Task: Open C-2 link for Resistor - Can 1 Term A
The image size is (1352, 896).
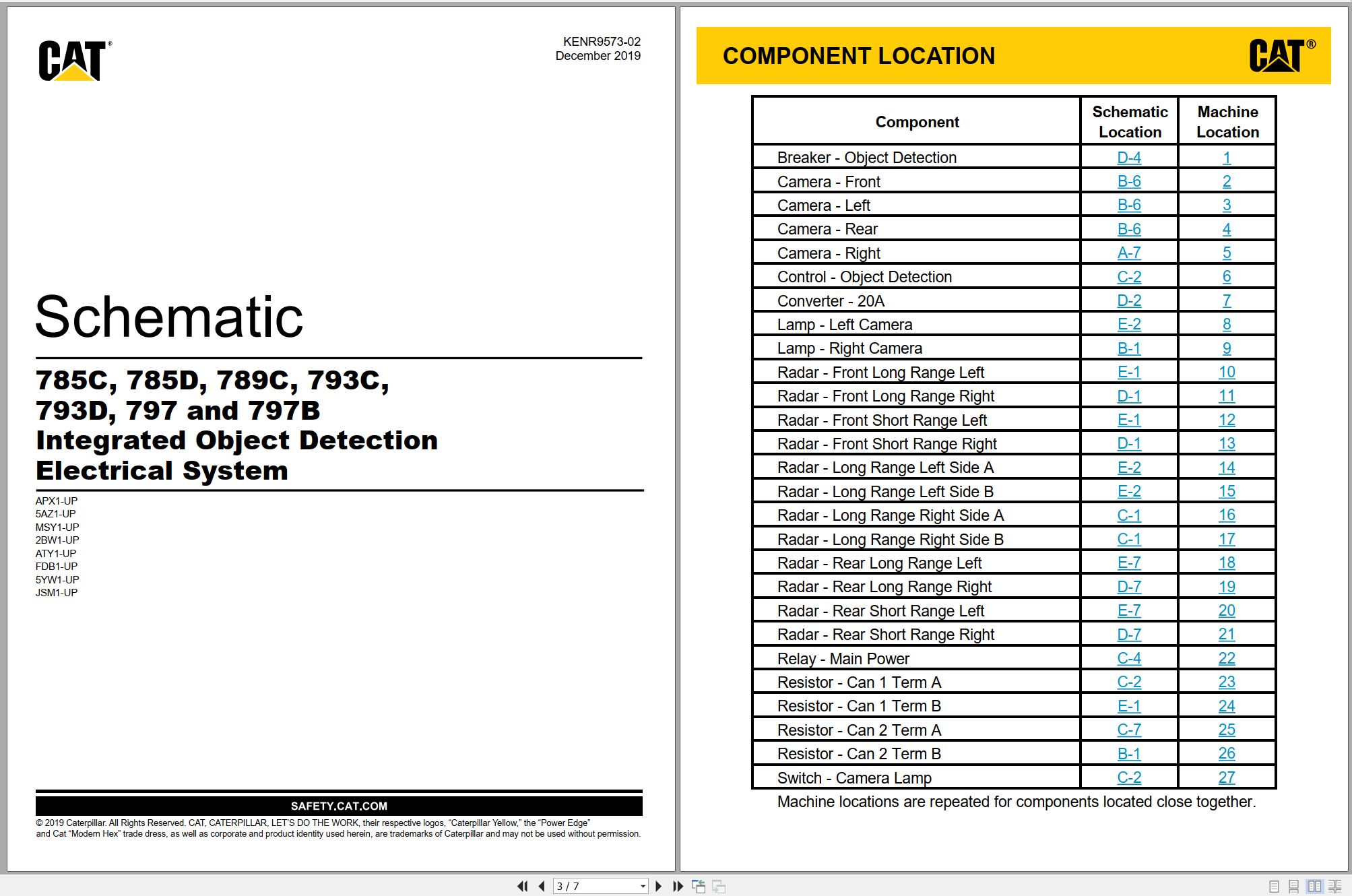Action: [1129, 682]
